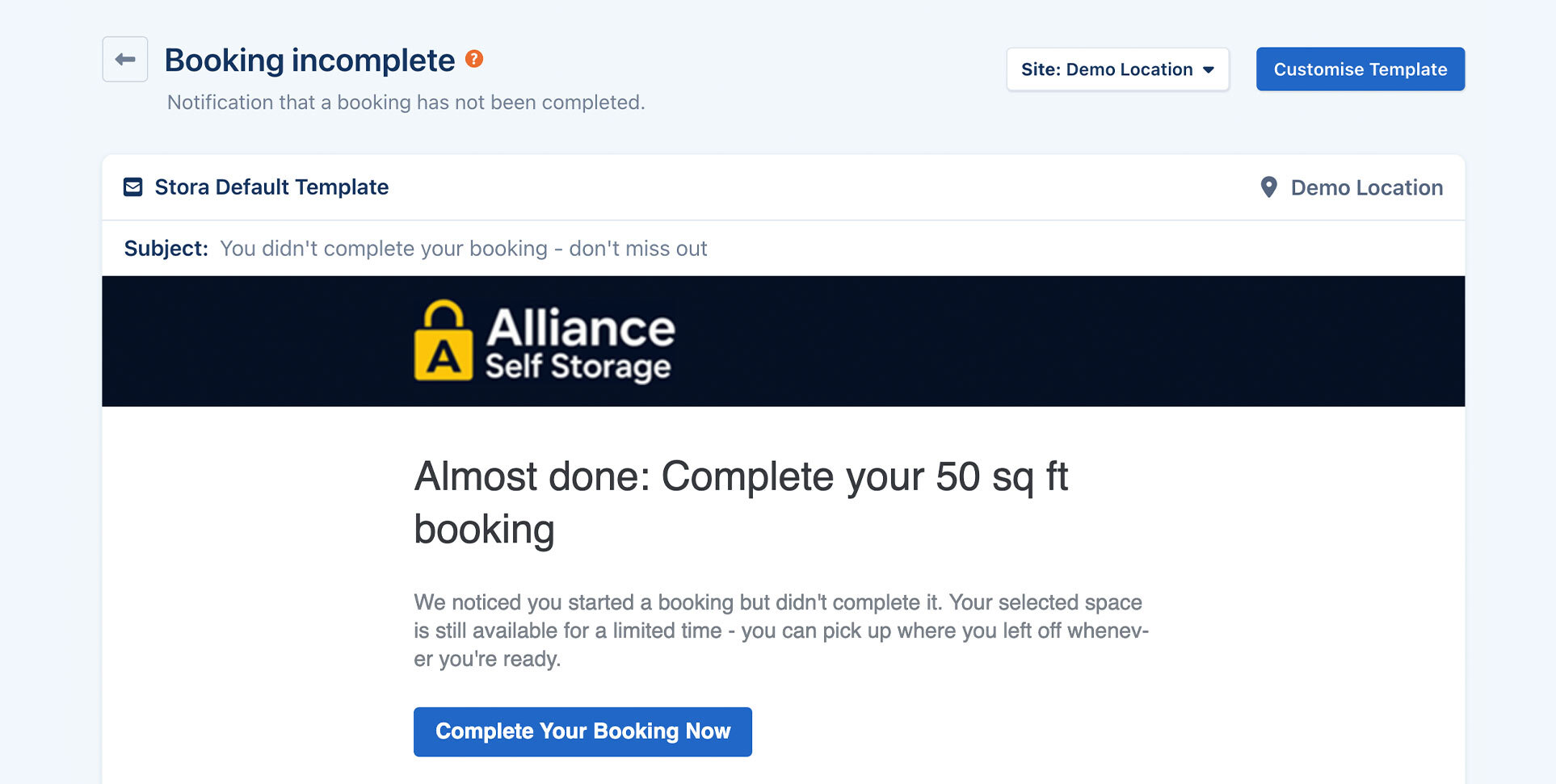This screenshot has width=1556, height=784.
Task: Click the Stora Default Template label
Action: tap(271, 187)
